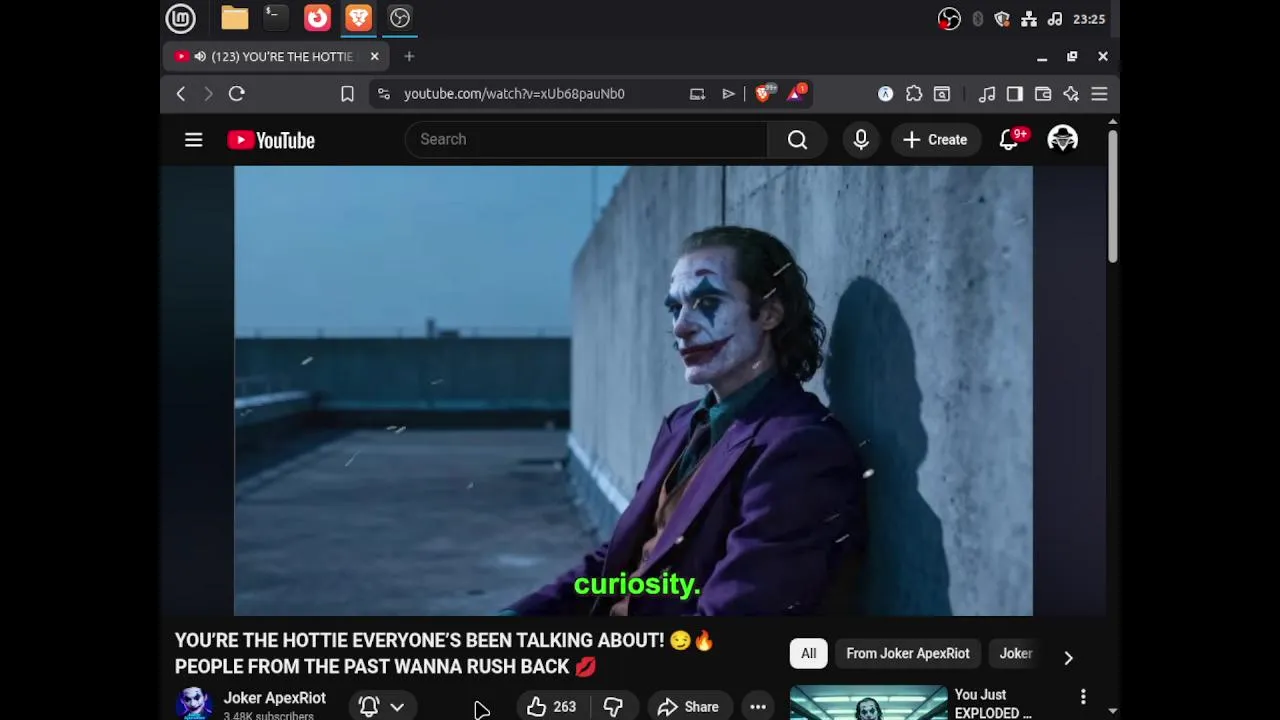Open the Brave Rewards triangle icon
This screenshot has width=1280, height=720.
pyautogui.click(x=796, y=93)
